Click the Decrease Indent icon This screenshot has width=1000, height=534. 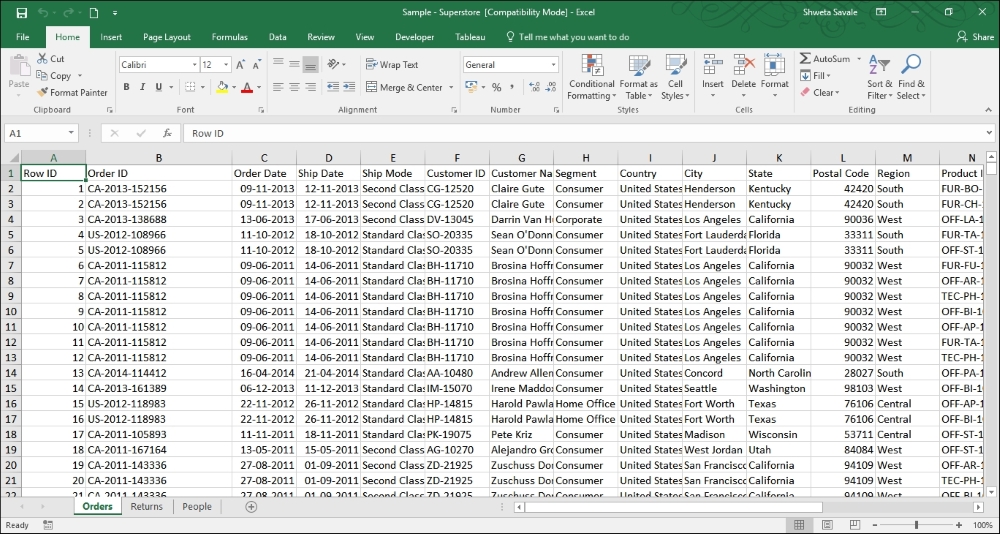(333, 87)
